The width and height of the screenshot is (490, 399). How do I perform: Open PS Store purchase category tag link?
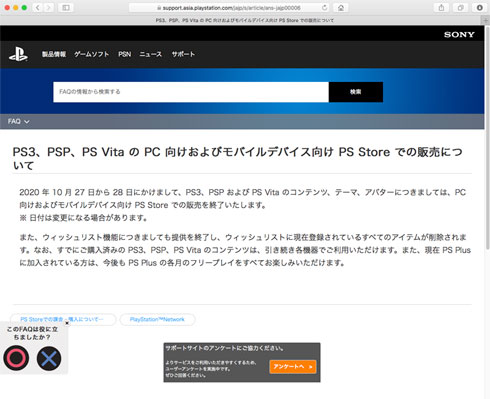[63, 319]
